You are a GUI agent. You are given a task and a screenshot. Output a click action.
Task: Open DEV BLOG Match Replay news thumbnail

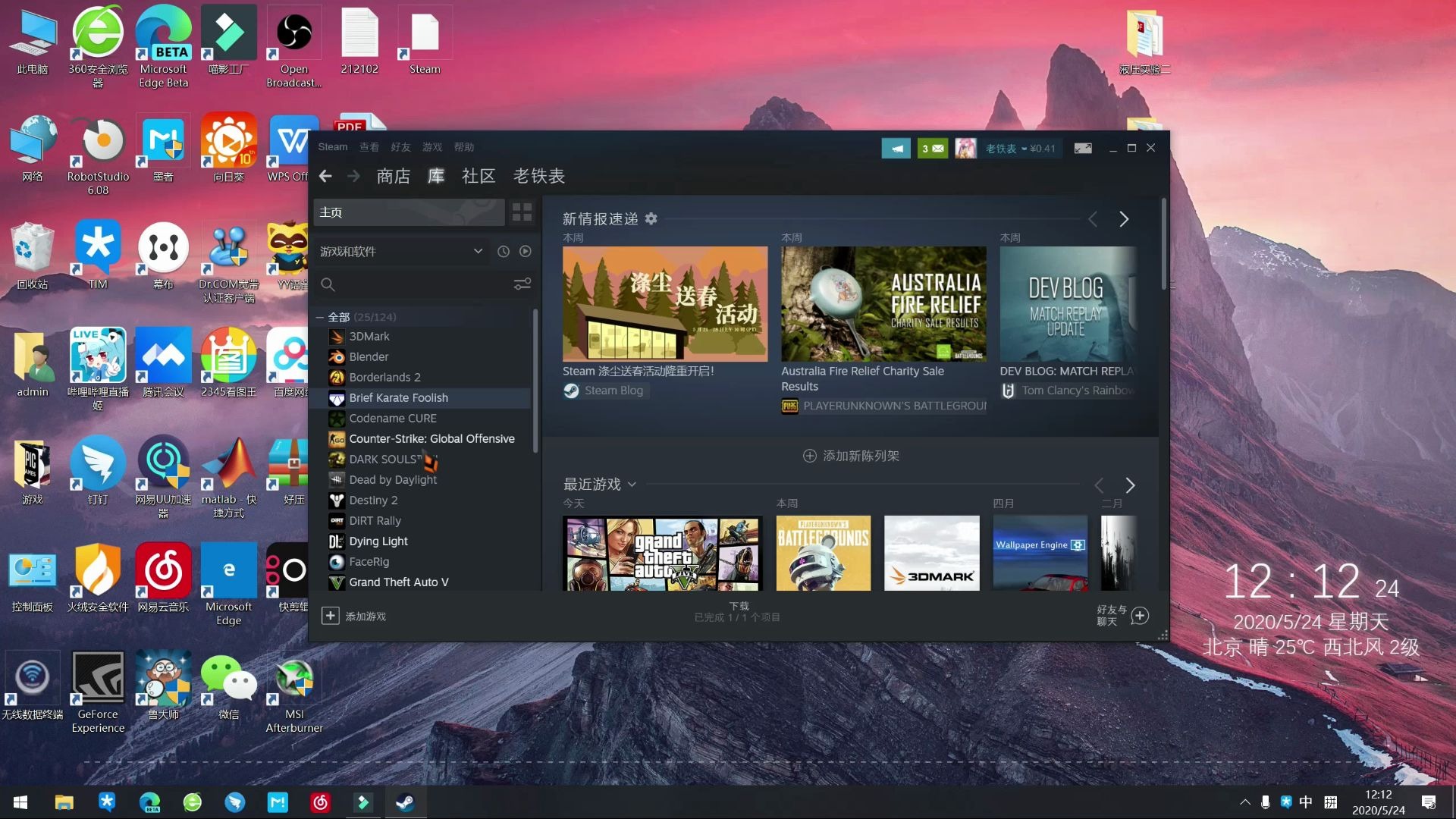click(x=1068, y=303)
